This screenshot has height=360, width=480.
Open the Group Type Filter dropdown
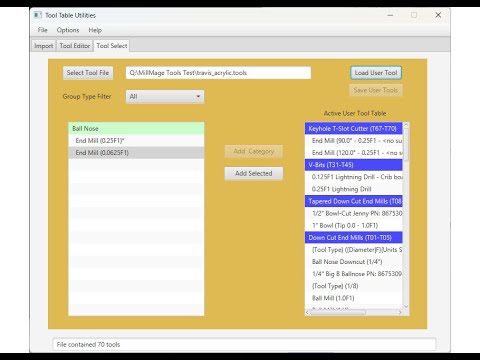click(165, 97)
